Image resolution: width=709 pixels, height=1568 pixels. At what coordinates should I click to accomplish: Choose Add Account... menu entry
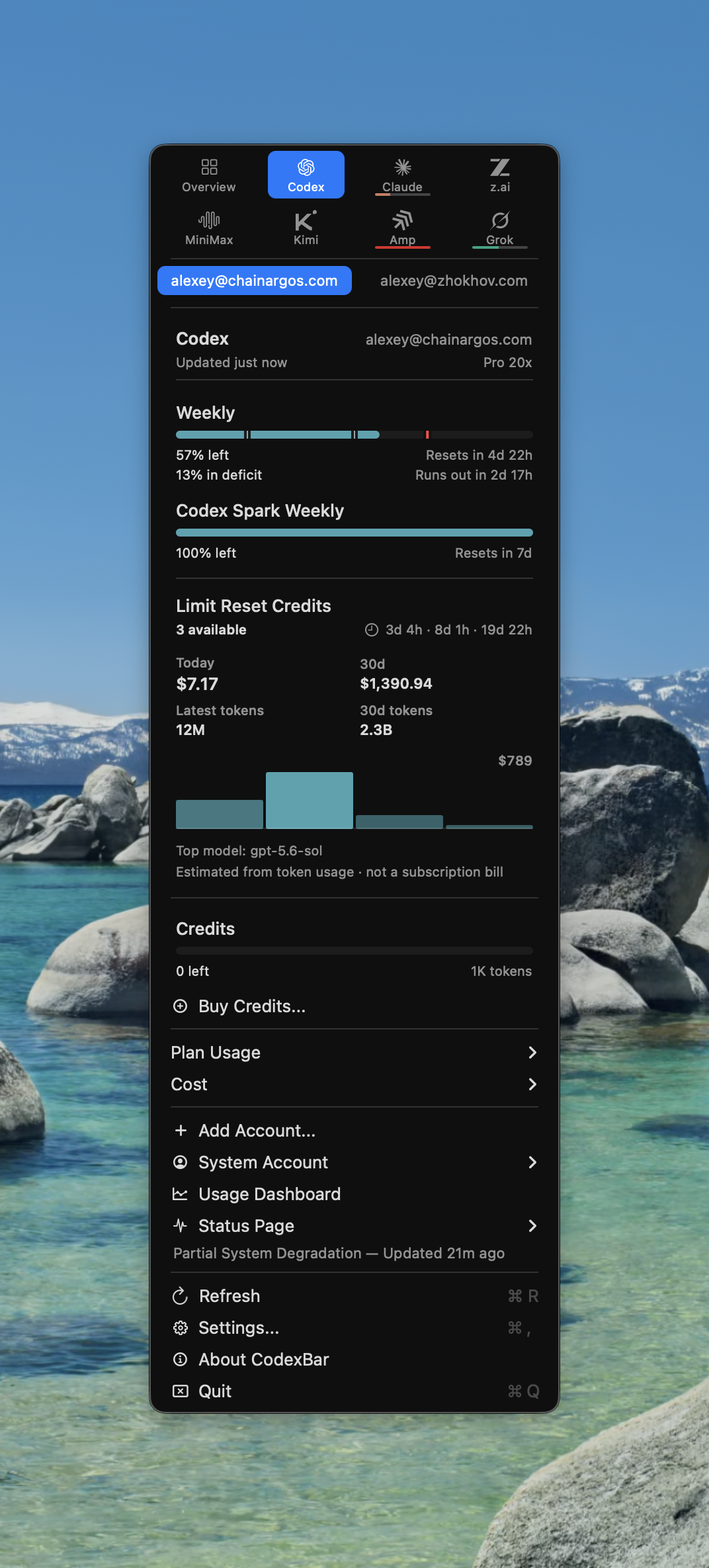coord(354,1131)
